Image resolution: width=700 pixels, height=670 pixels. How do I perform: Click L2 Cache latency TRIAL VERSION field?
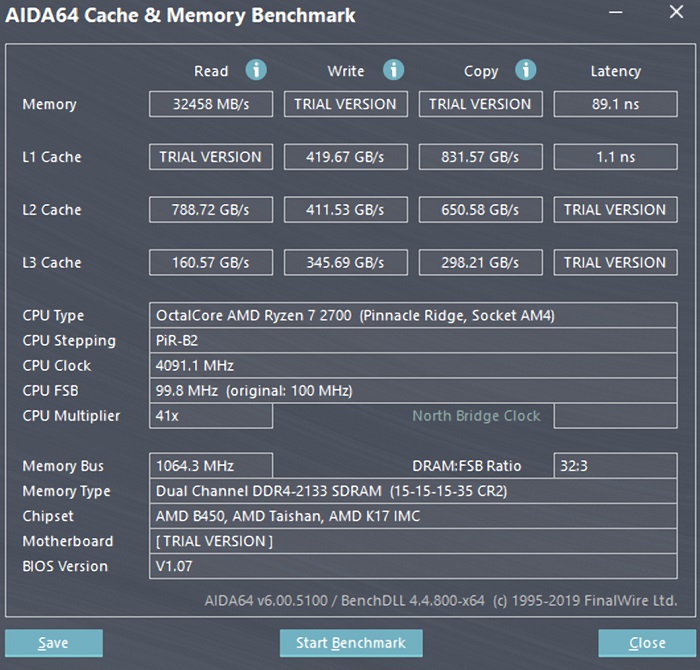click(616, 209)
